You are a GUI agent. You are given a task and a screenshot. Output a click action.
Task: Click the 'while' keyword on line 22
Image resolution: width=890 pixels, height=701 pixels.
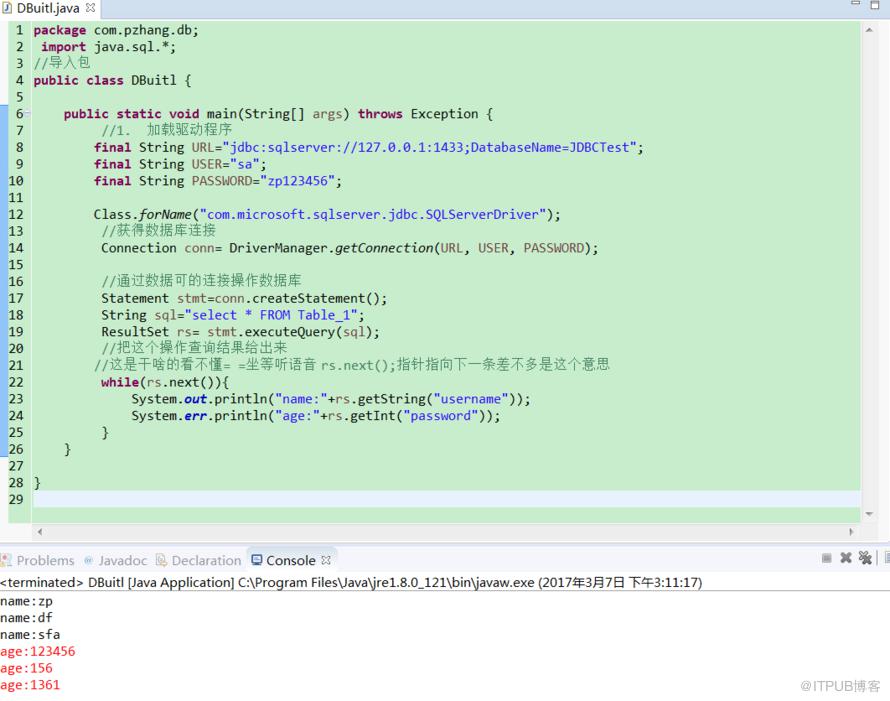[x=120, y=382]
